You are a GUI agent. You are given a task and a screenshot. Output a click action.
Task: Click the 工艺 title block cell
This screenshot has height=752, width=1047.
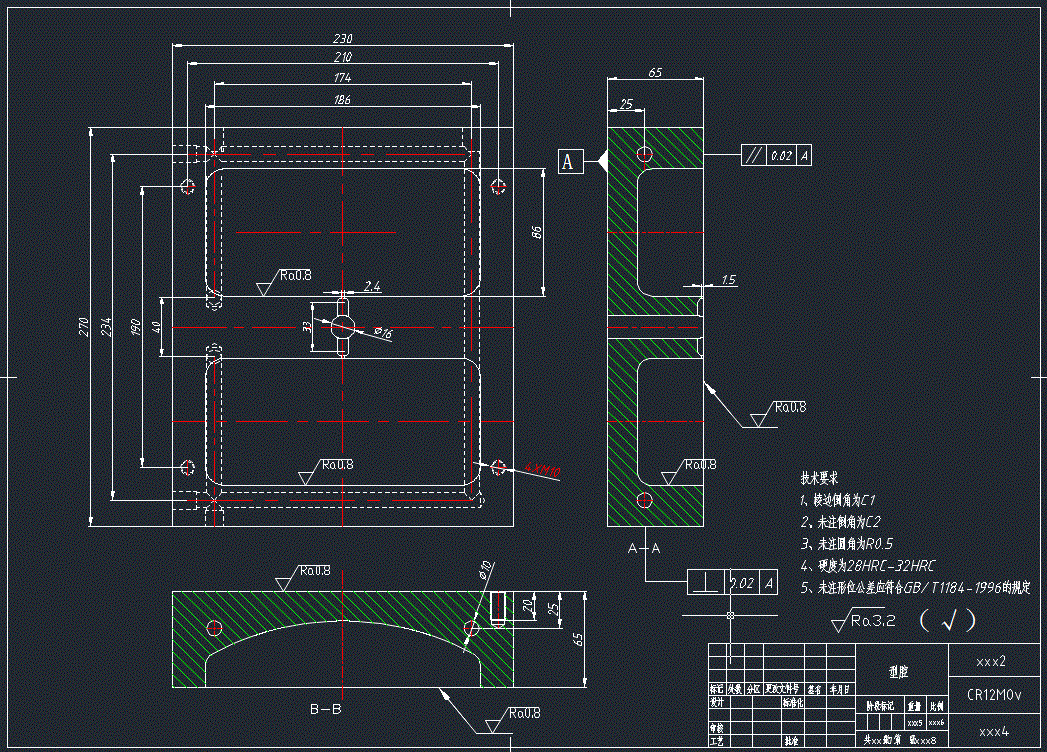tap(717, 741)
